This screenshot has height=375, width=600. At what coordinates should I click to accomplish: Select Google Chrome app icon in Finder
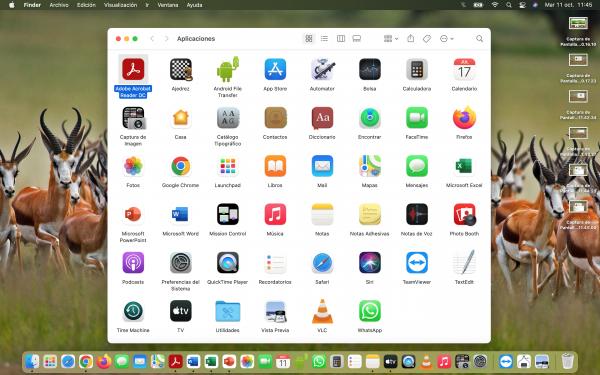[181, 166]
